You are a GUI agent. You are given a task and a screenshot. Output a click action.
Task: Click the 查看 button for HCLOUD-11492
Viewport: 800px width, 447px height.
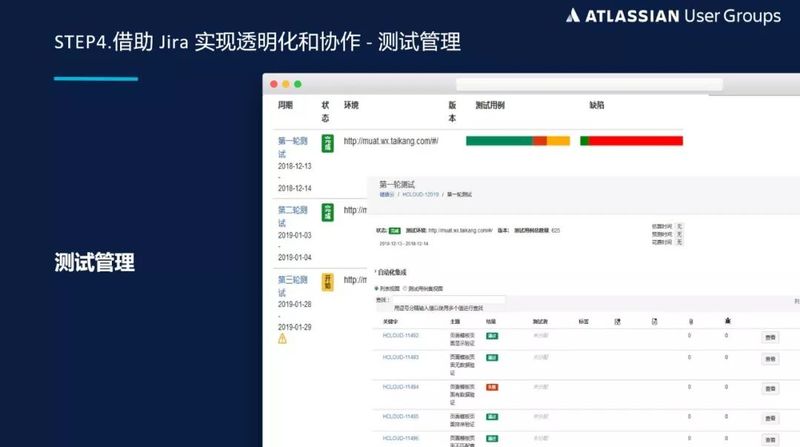770,337
